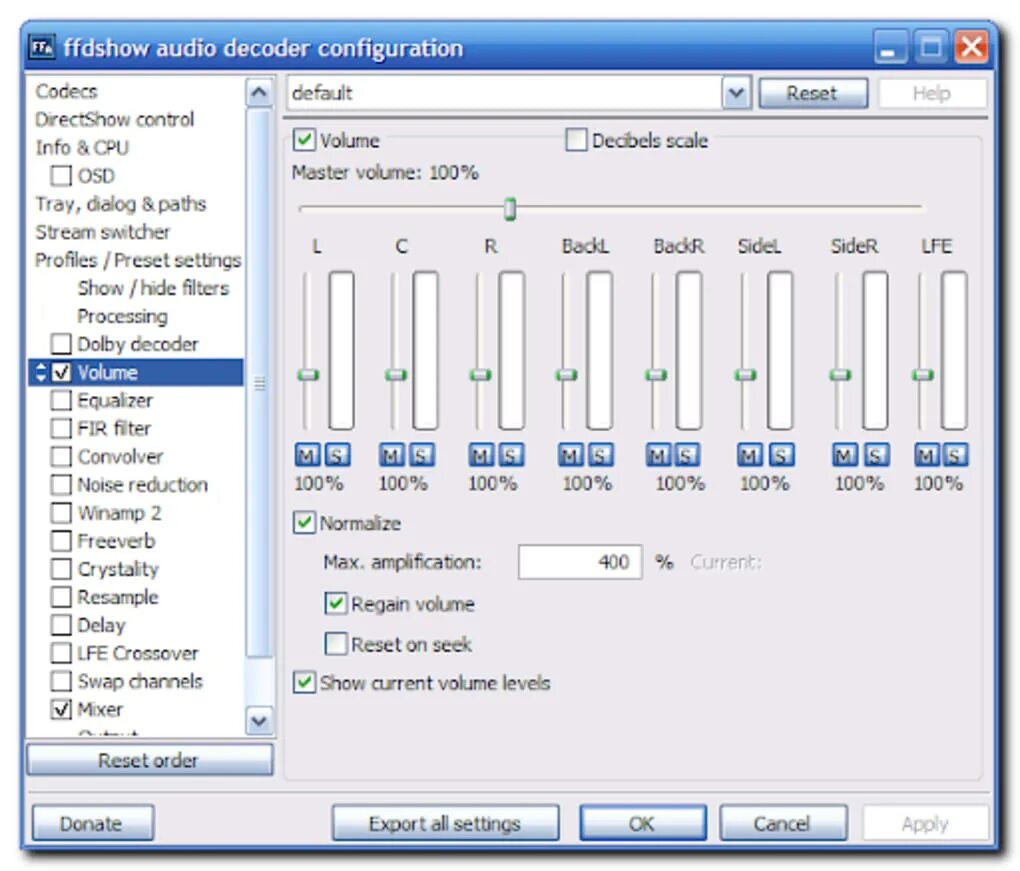Click the L channel volume slider handle
The height and width of the screenshot is (871, 1020).
pos(308,375)
